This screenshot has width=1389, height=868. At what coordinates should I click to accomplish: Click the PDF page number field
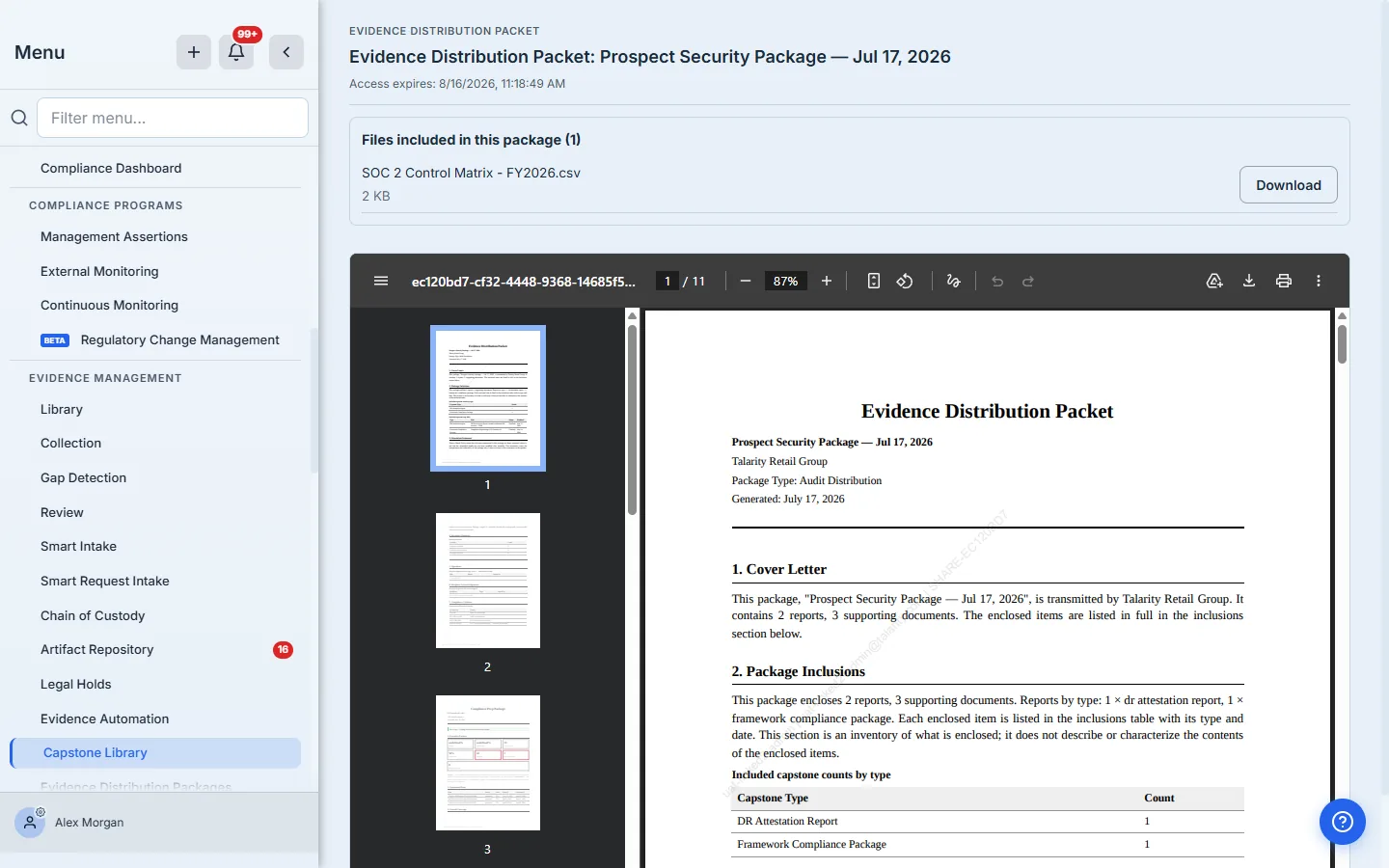point(667,281)
